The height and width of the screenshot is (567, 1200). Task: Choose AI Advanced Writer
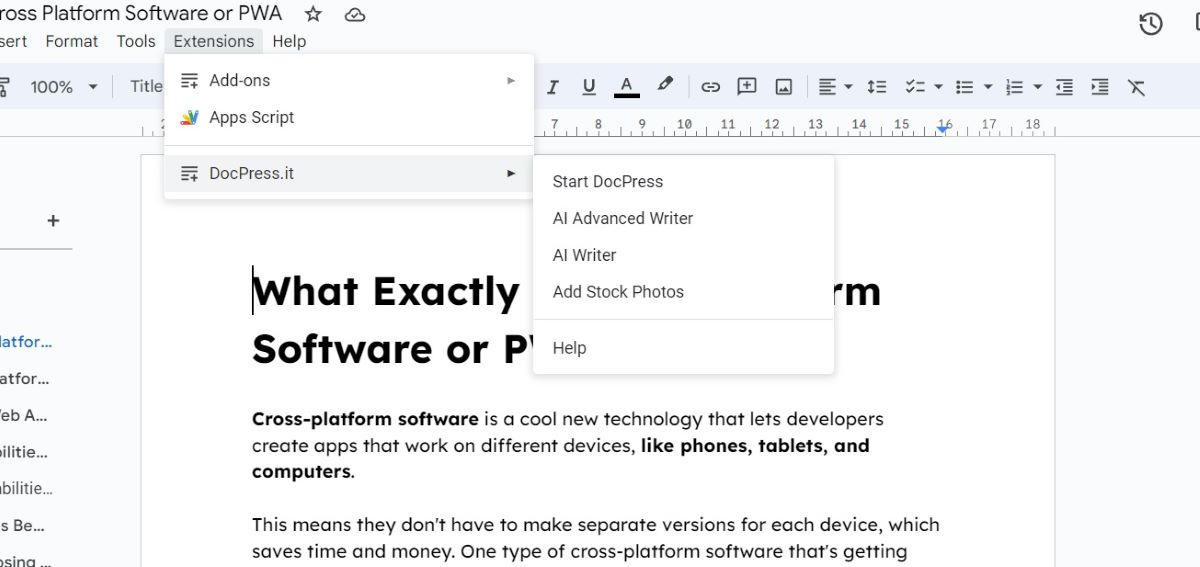point(684,218)
